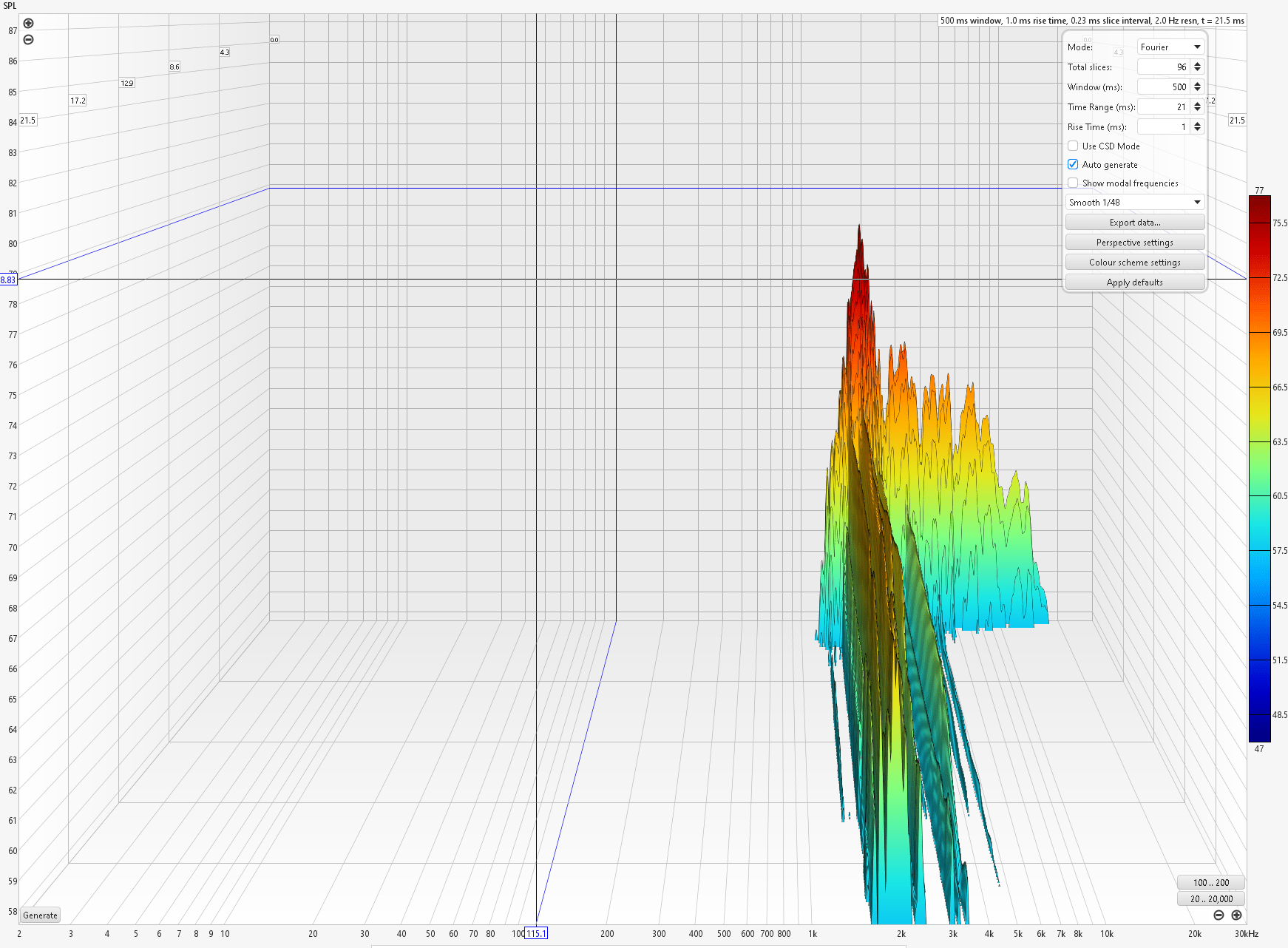The image size is (1288, 948).
Task: Click the Apply defaults button
Action: (x=1135, y=282)
